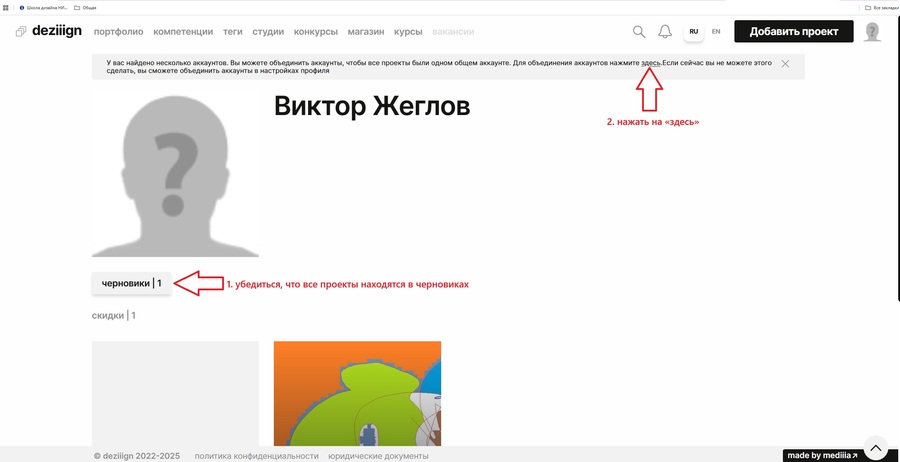Open the конкурсы menu item
Viewport: 900px width, 462px height.
316,32
